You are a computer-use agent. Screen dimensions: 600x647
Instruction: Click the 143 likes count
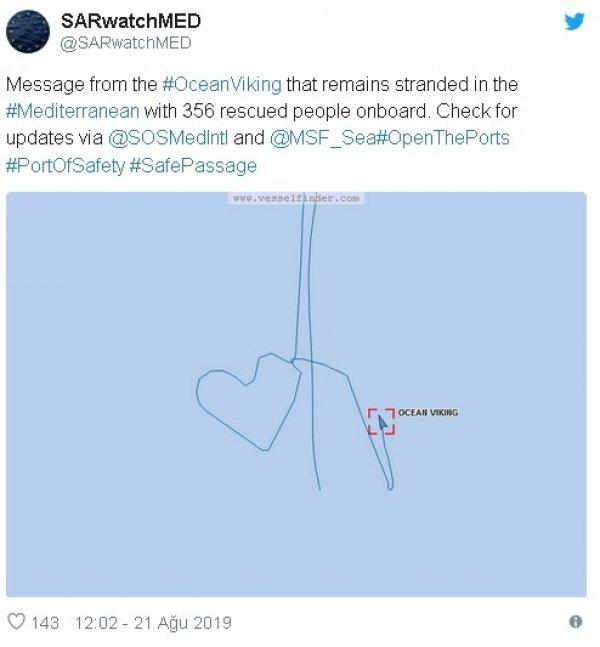(x=46, y=623)
